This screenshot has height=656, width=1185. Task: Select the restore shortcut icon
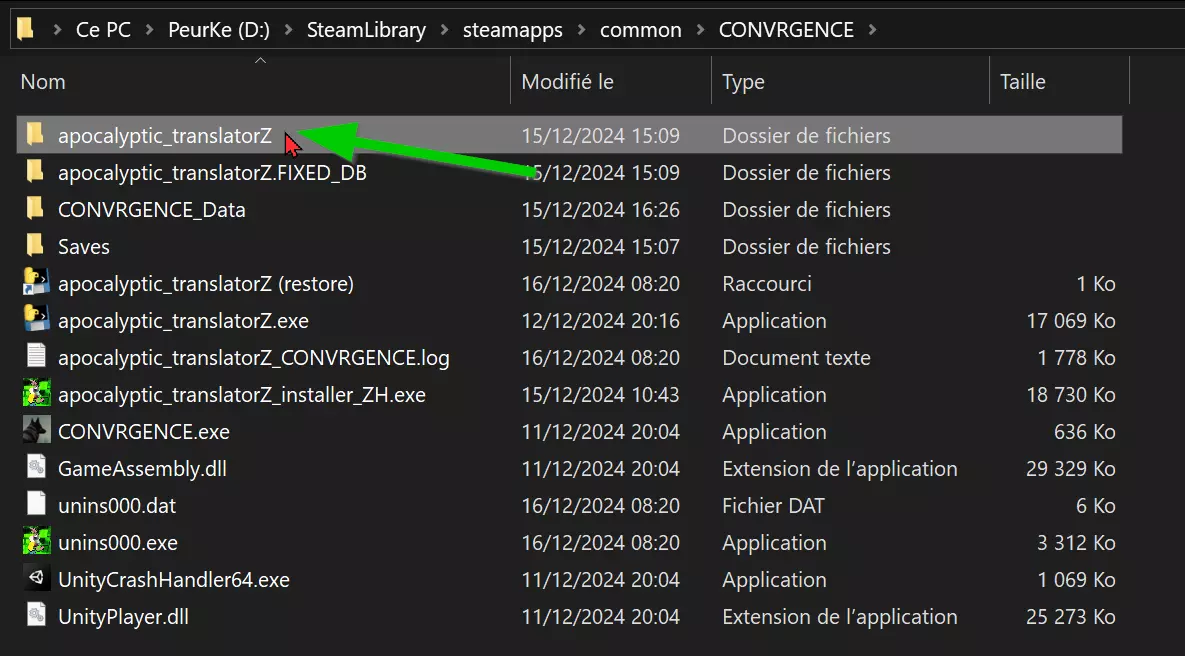[x=36, y=283]
